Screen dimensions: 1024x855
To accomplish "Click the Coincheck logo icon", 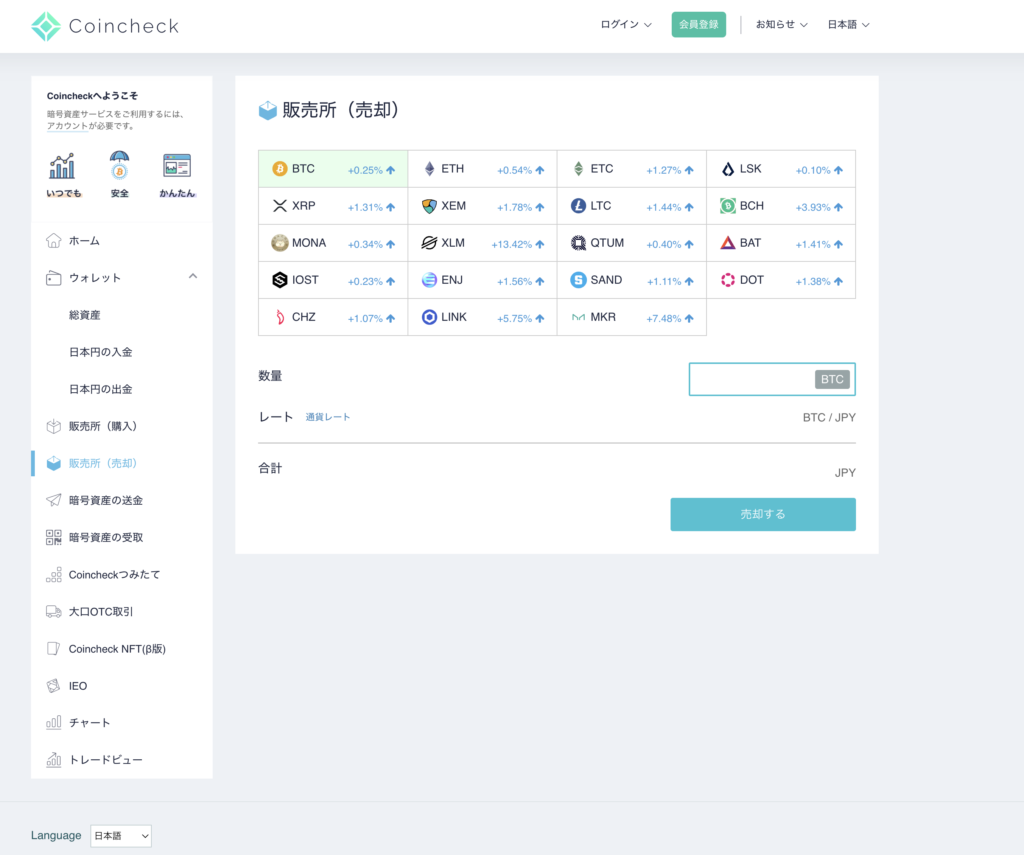I will click(46, 26).
